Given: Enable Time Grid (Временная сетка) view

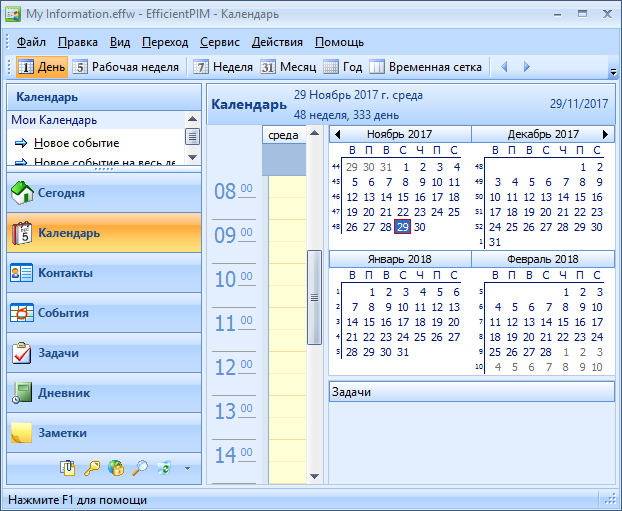Looking at the screenshot, I should [x=425, y=67].
